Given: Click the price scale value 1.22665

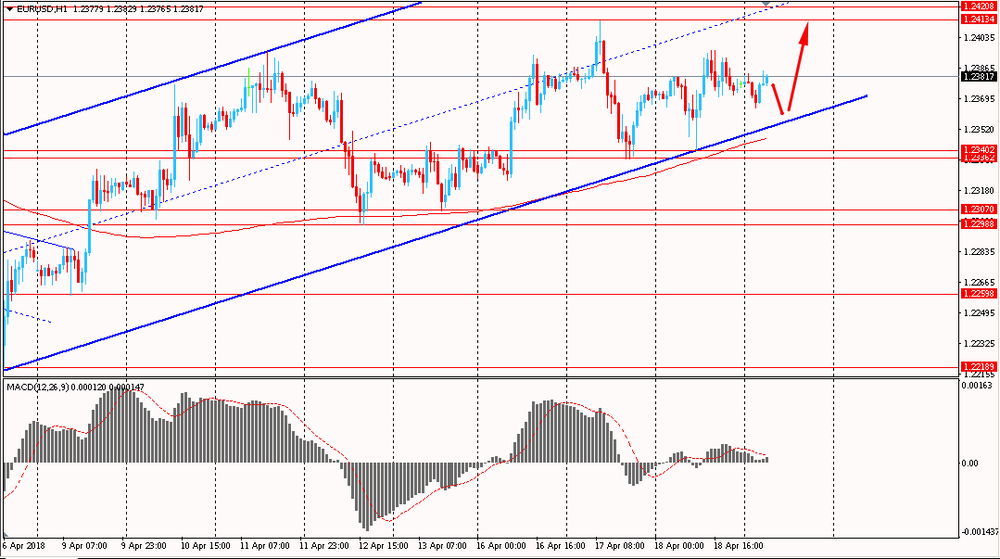Looking at the screenshot, I should [x=978, y=282].
